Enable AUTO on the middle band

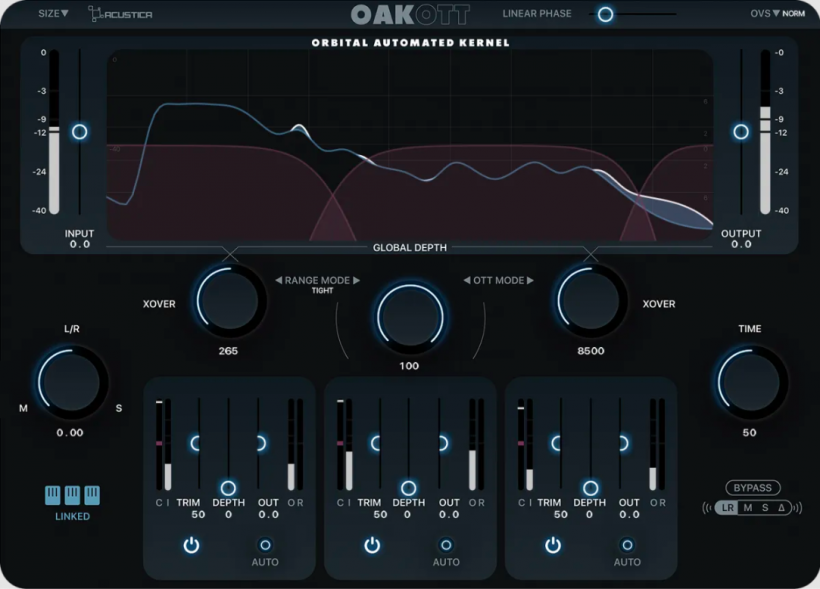(x=446, y=545)
